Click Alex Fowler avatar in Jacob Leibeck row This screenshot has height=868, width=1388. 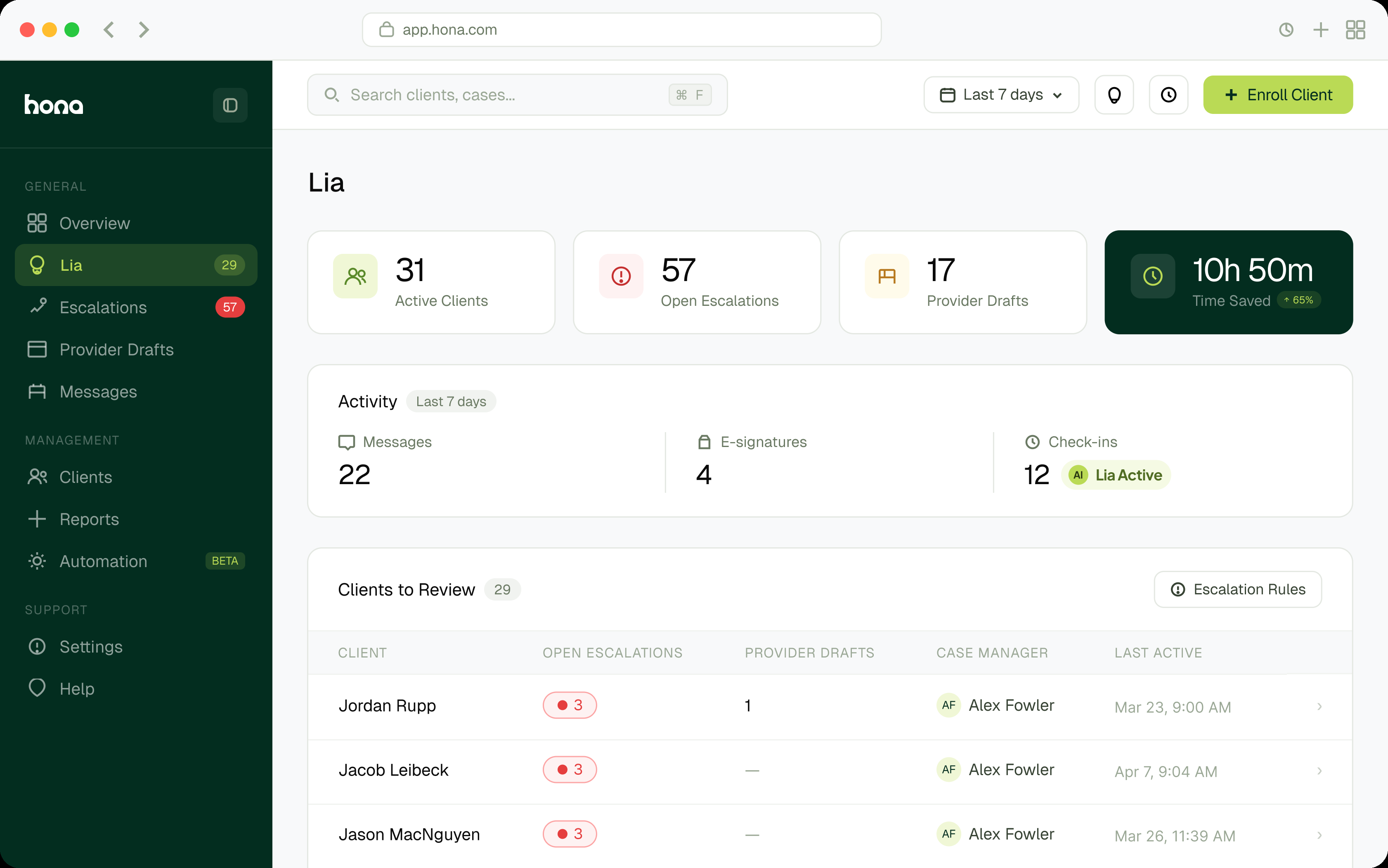point(949,769)
